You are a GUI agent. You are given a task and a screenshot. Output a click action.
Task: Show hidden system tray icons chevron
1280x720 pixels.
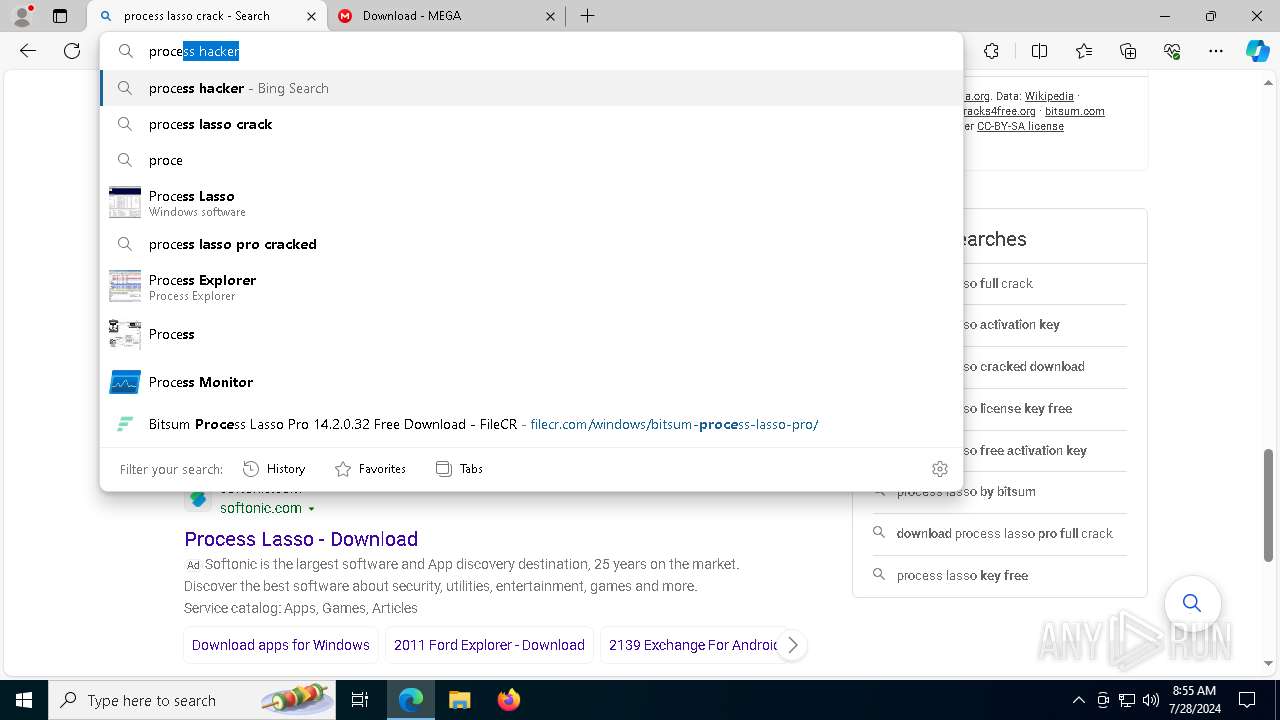(1078, 700)
